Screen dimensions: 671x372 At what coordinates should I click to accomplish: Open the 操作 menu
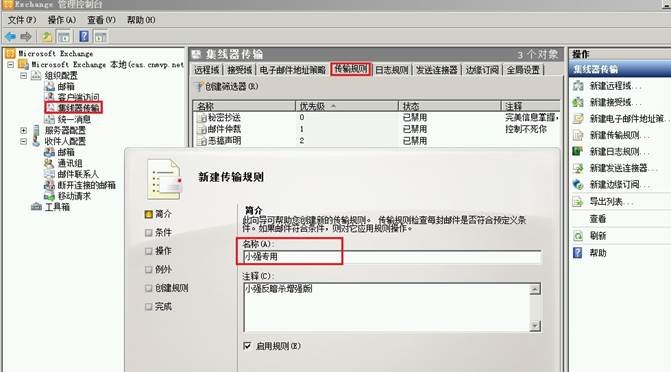[x=62, y=20]
